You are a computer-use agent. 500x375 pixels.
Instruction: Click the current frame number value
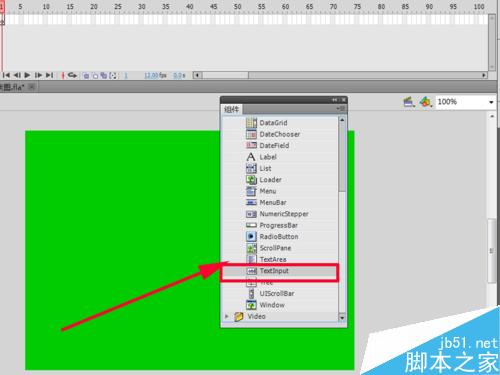click(x=126, y=76)
